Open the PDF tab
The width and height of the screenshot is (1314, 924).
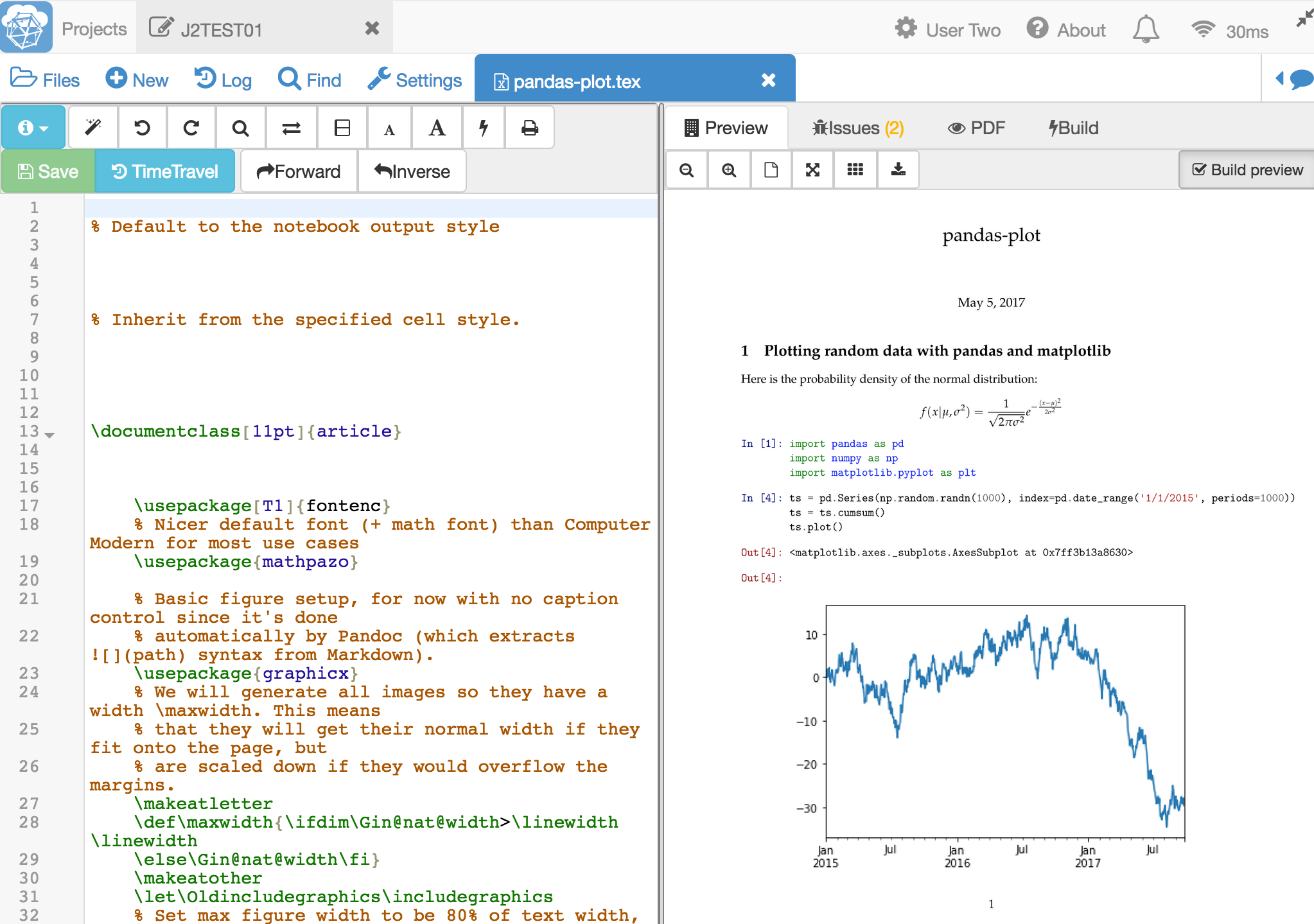(976, 128)
